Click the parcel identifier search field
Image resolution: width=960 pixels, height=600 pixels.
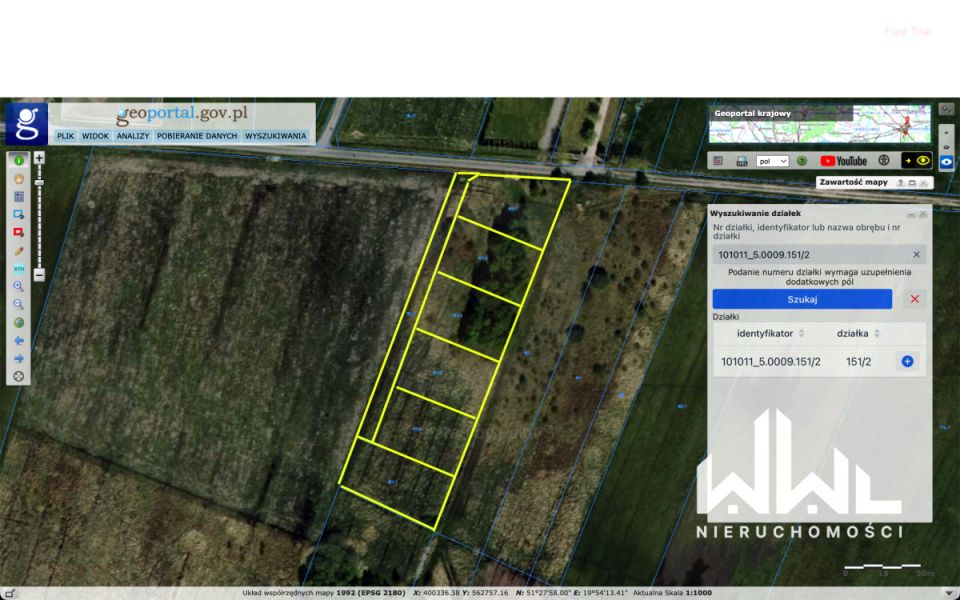810,254
